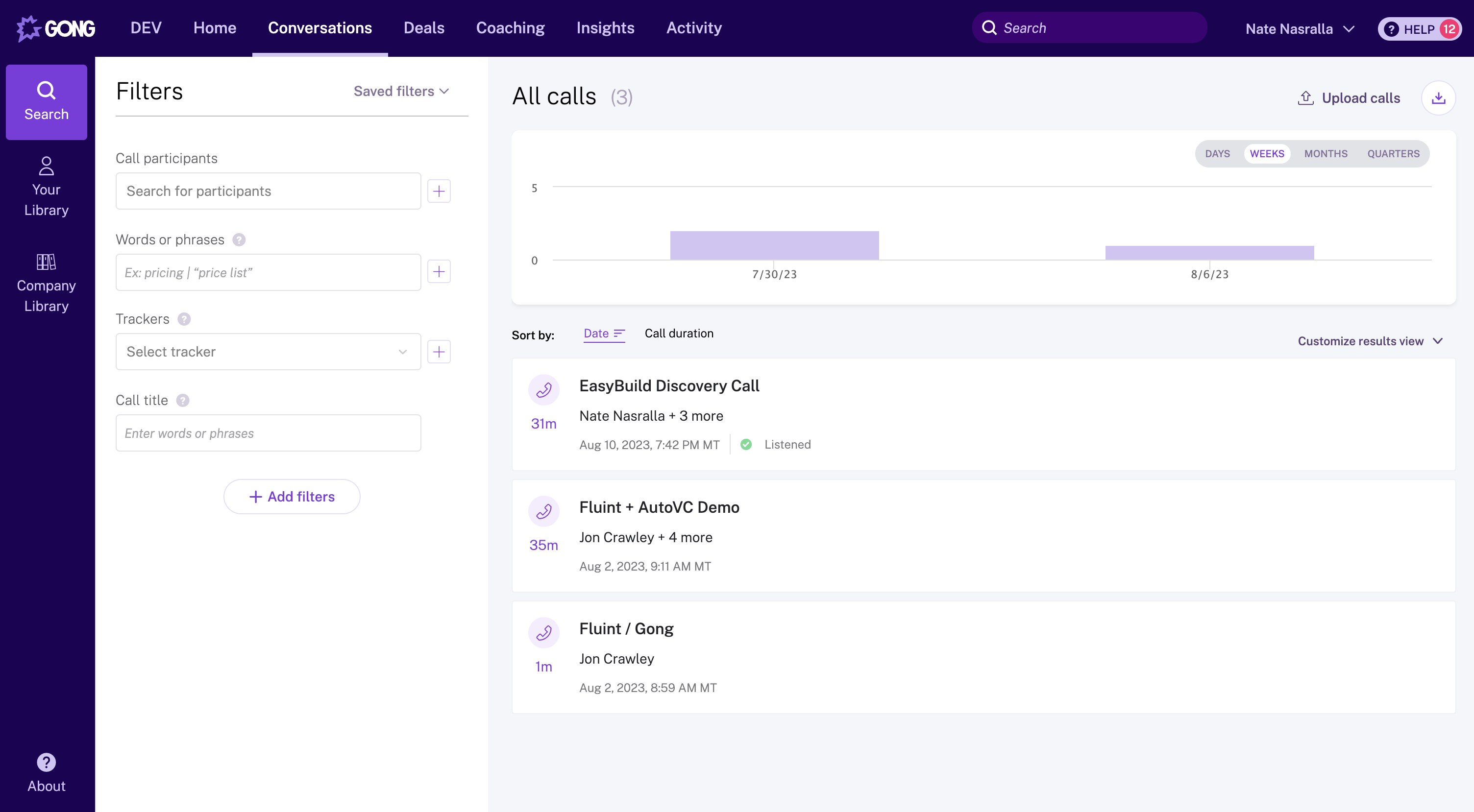This screenshot has width=1474, height=812.
Task: Click the Add filters button
Action: click(292, 496)
